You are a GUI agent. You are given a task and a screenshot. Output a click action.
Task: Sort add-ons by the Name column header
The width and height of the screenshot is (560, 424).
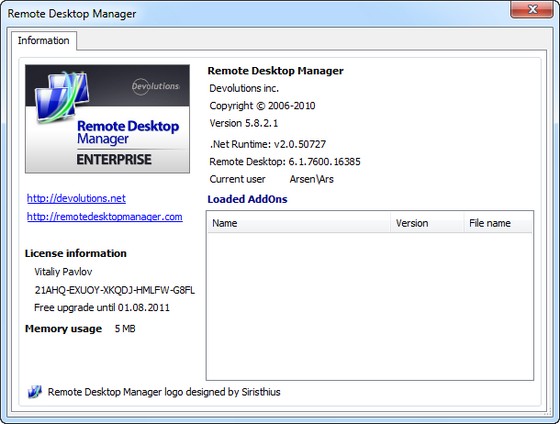pos(299,223)
